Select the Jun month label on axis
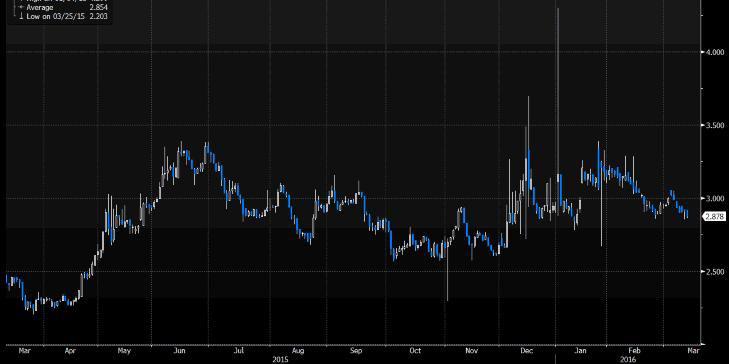The height and width of the screenshot is (364, 729). (179, 351)
